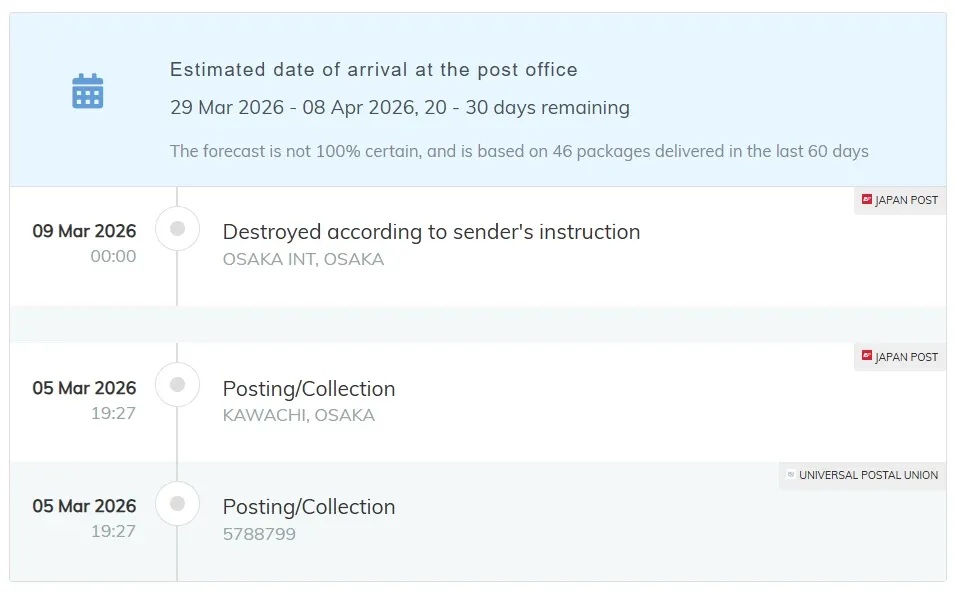The image size is (955, 598).
Task: Click the Japan Post logo on Destroyed entry
Action: (x=867, y=200)
